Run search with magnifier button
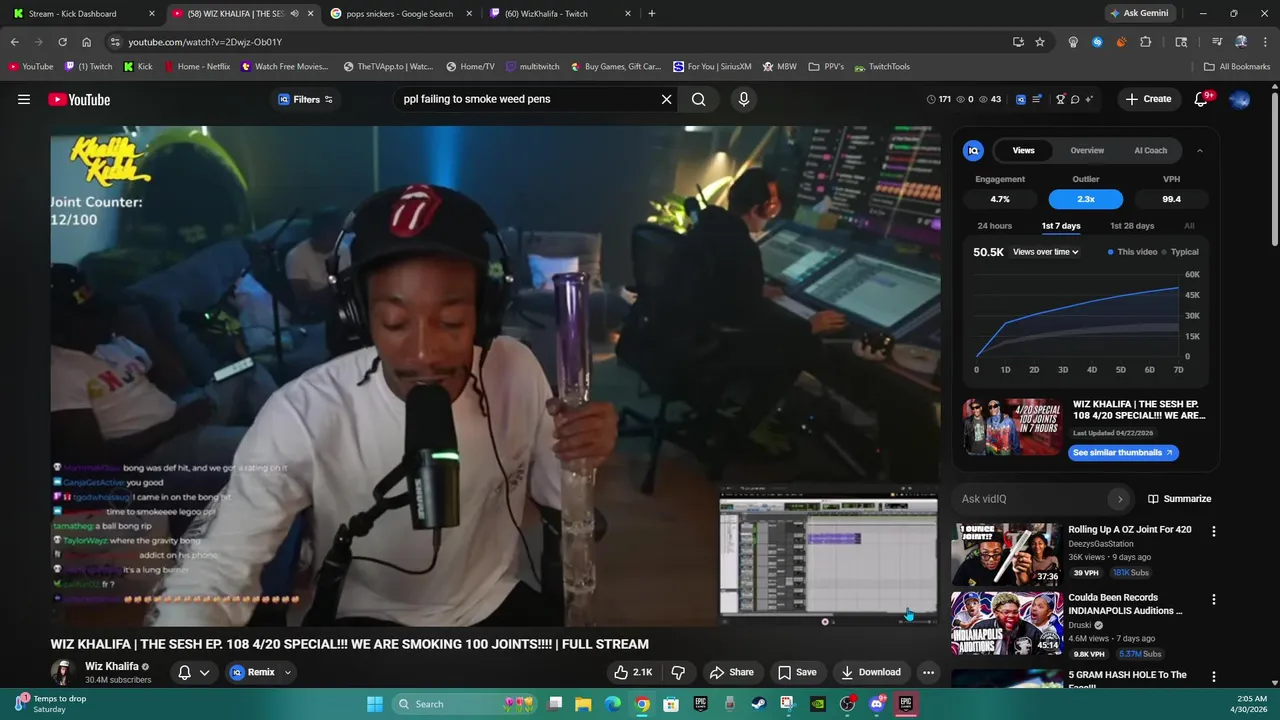This screenshot has width=1280, height=720. click(699, 99)
